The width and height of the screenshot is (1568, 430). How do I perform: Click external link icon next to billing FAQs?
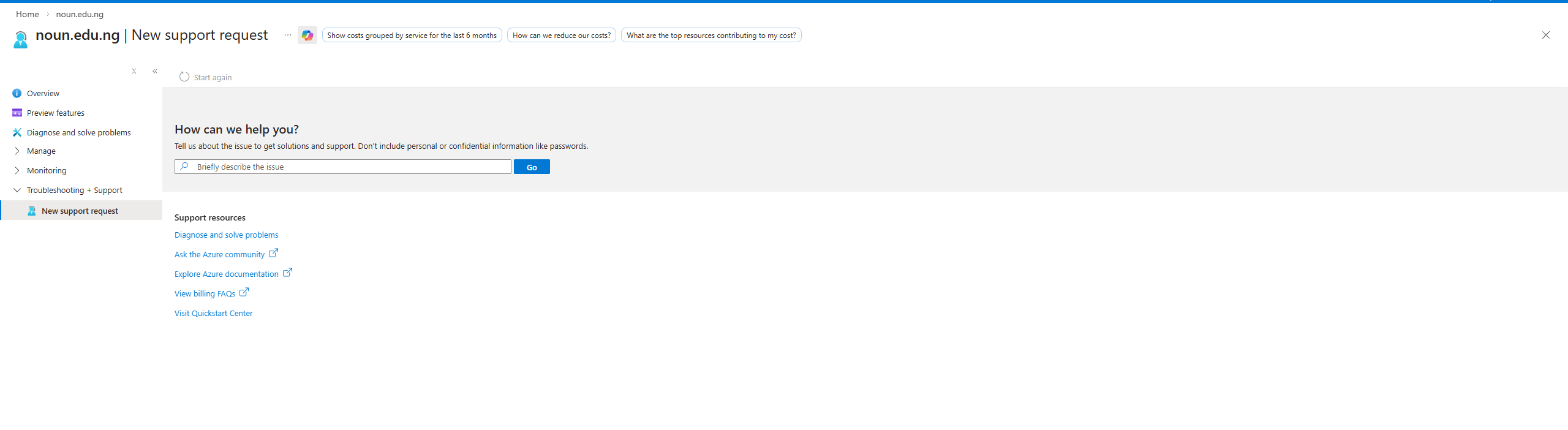(244, 292)
